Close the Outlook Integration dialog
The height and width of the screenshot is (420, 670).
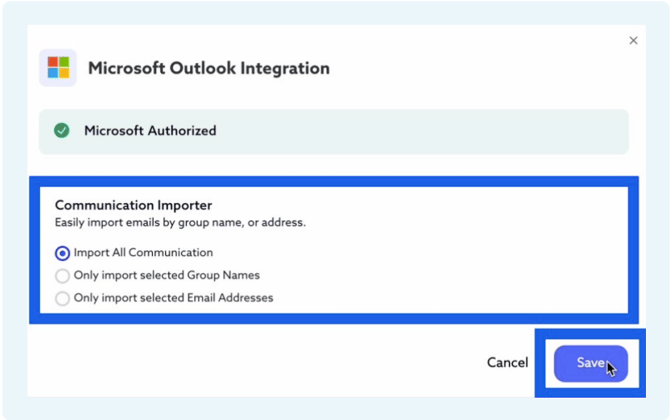pyautogui.click(x=633, y=41)
